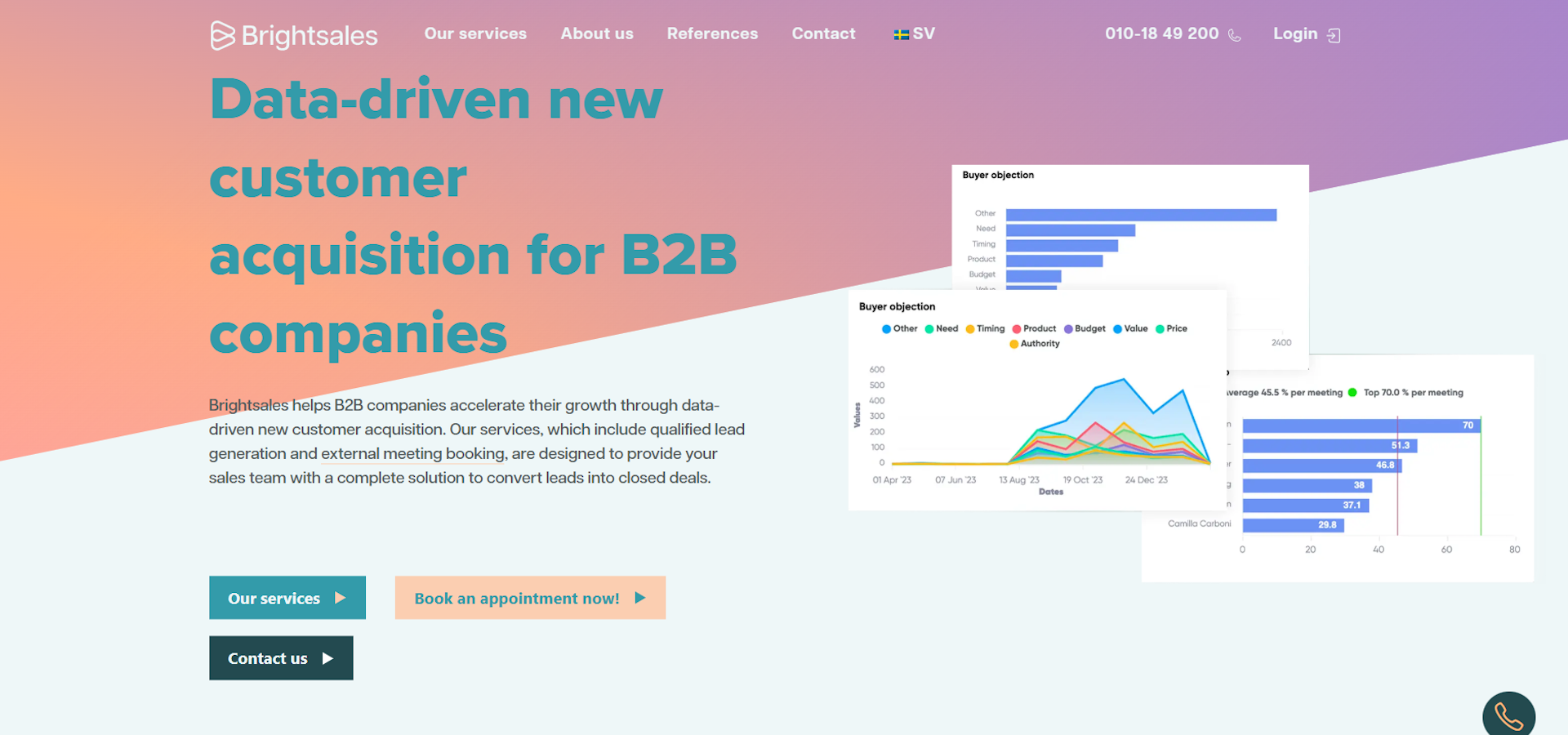Click the Brightsales logo
This screenshot has width=1568, height=735.
[294, 35]
